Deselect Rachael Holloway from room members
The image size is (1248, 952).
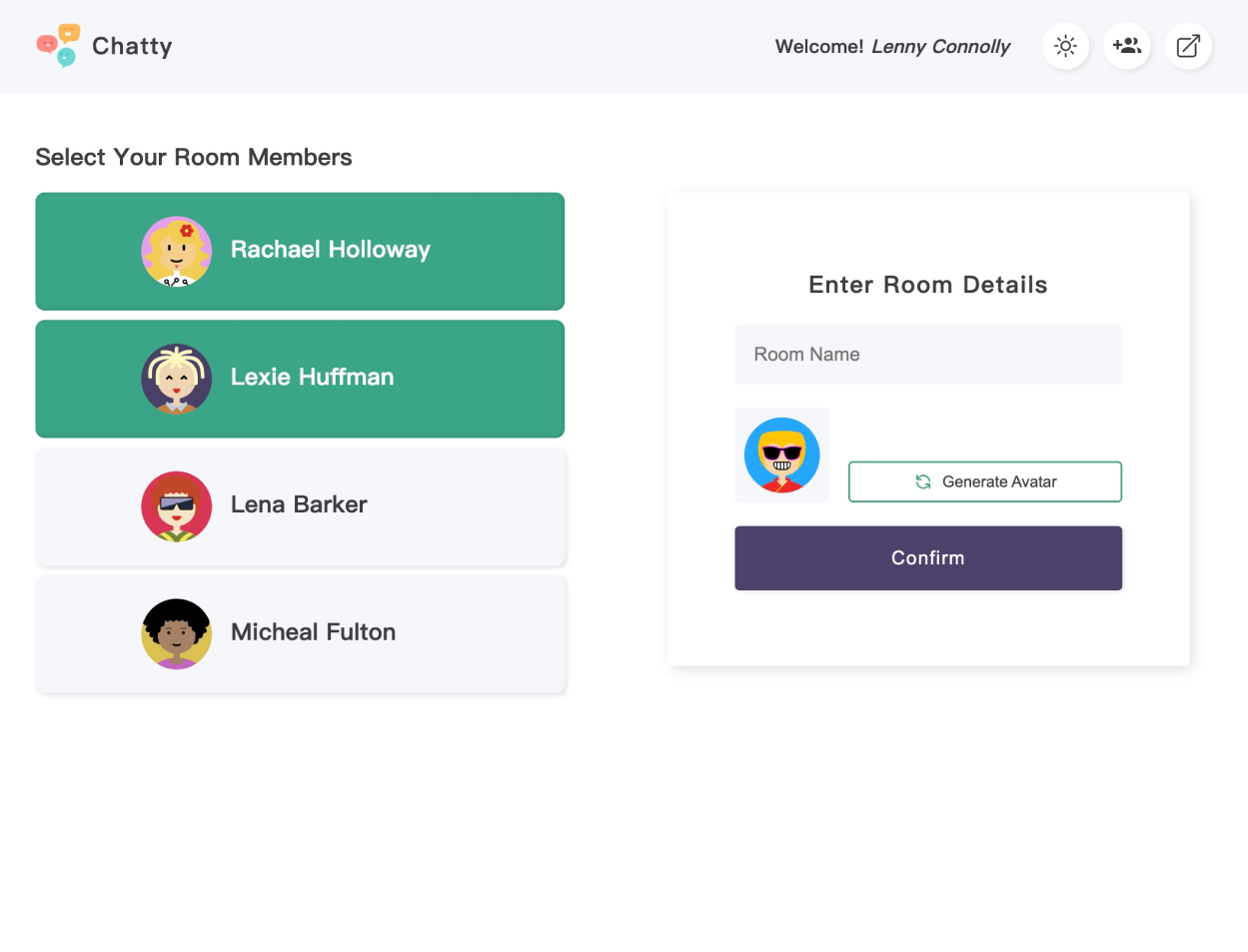tap(300, 251)
